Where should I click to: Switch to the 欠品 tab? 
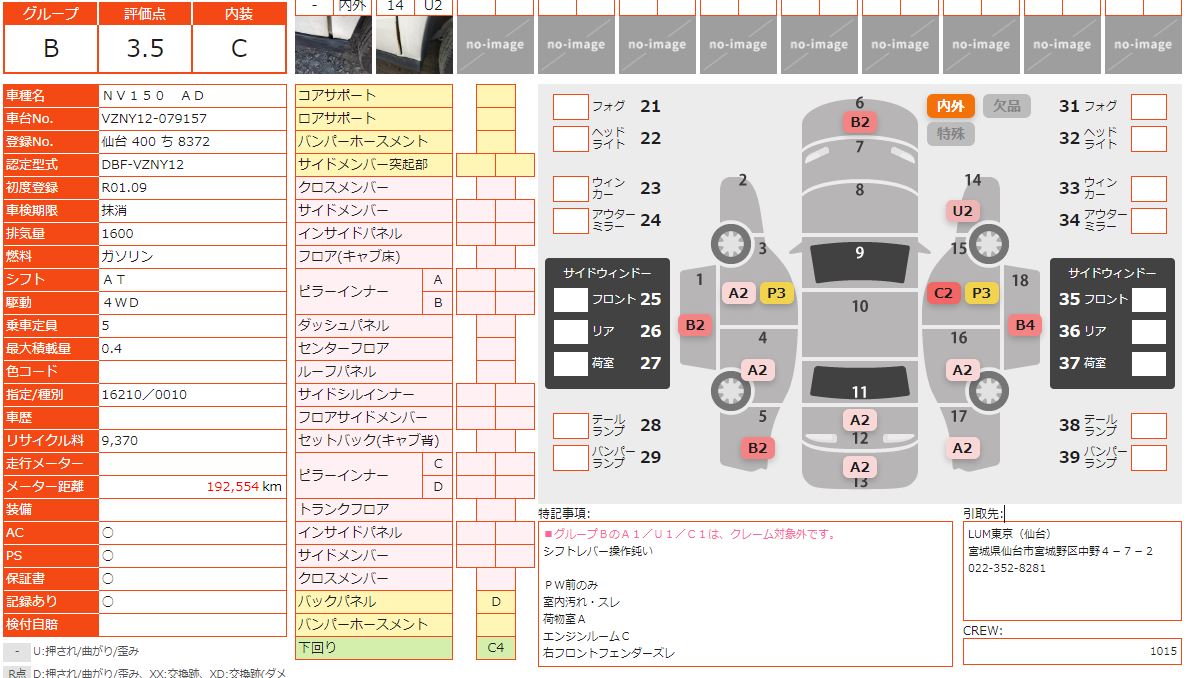(1006, 106)
